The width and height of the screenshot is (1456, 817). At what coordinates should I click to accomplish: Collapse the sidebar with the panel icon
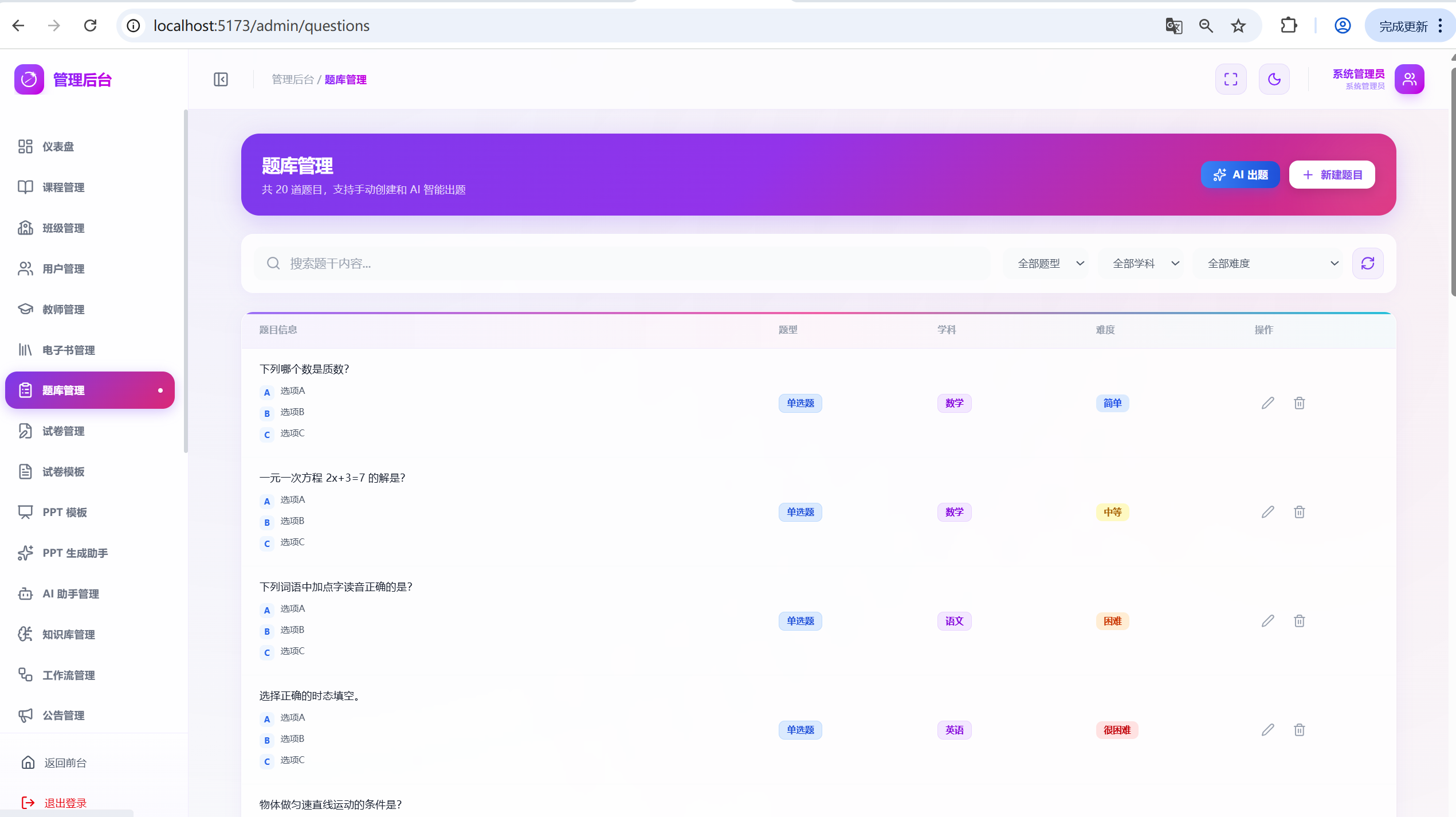[221, 79]
